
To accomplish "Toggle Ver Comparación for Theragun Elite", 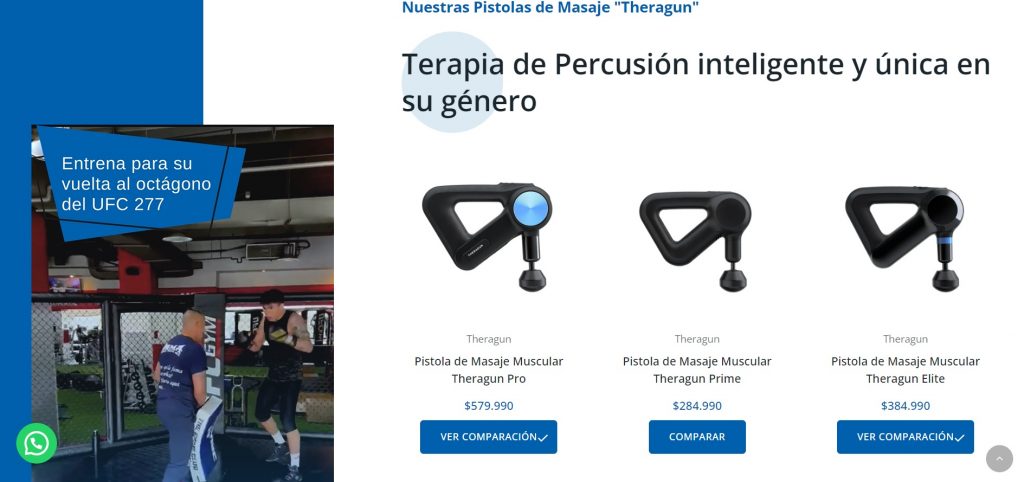I will [x=905, y=437].
